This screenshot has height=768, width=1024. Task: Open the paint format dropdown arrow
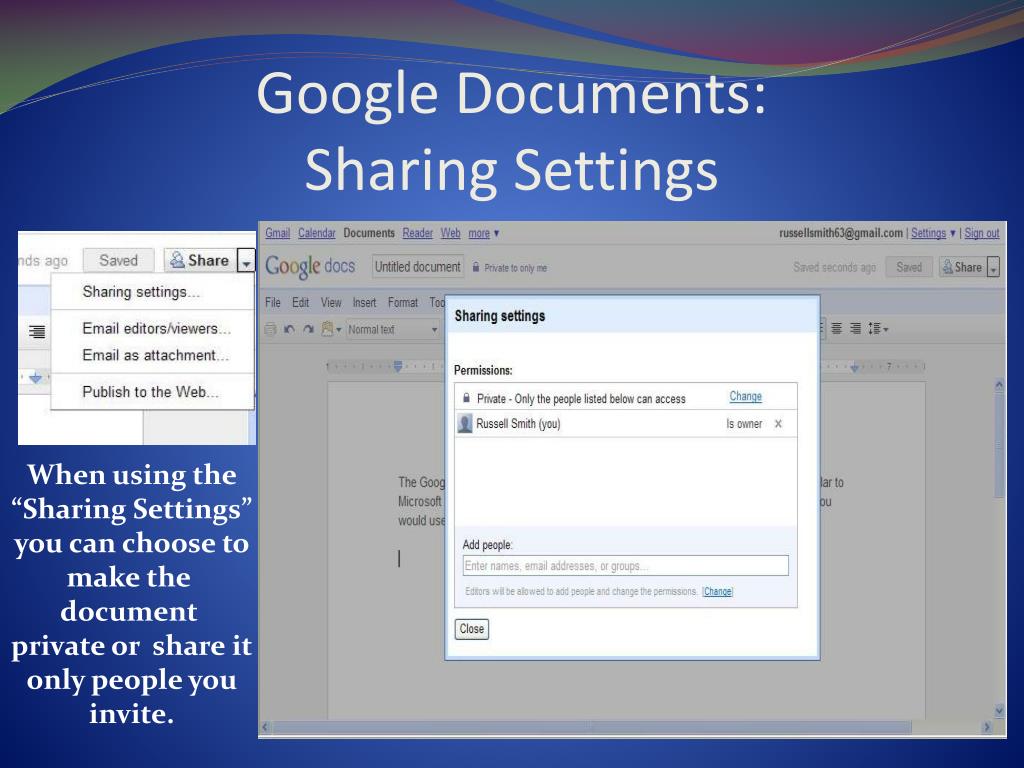(338, 330)
